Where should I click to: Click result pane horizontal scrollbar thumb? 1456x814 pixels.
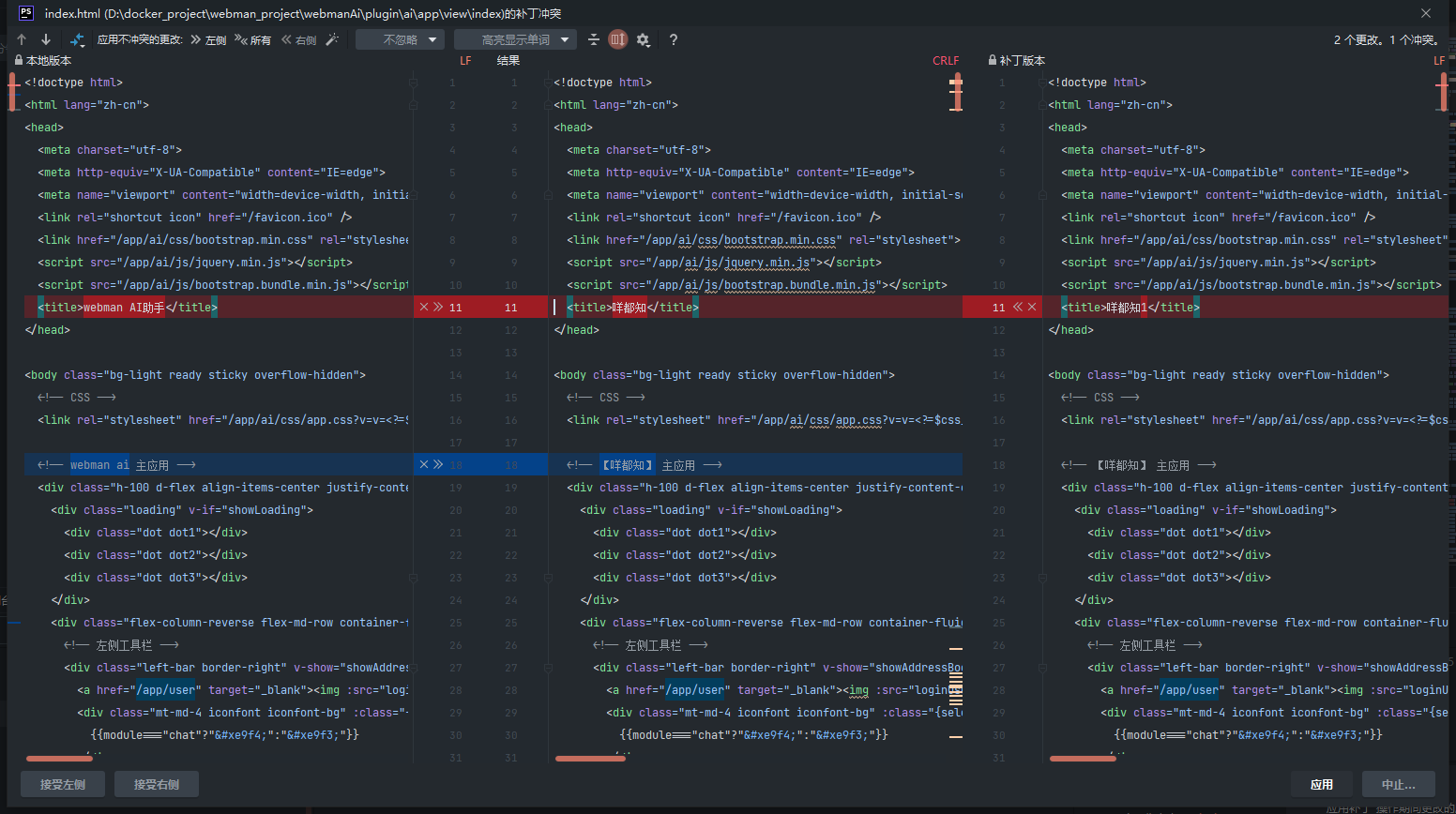tap(590, 758)
